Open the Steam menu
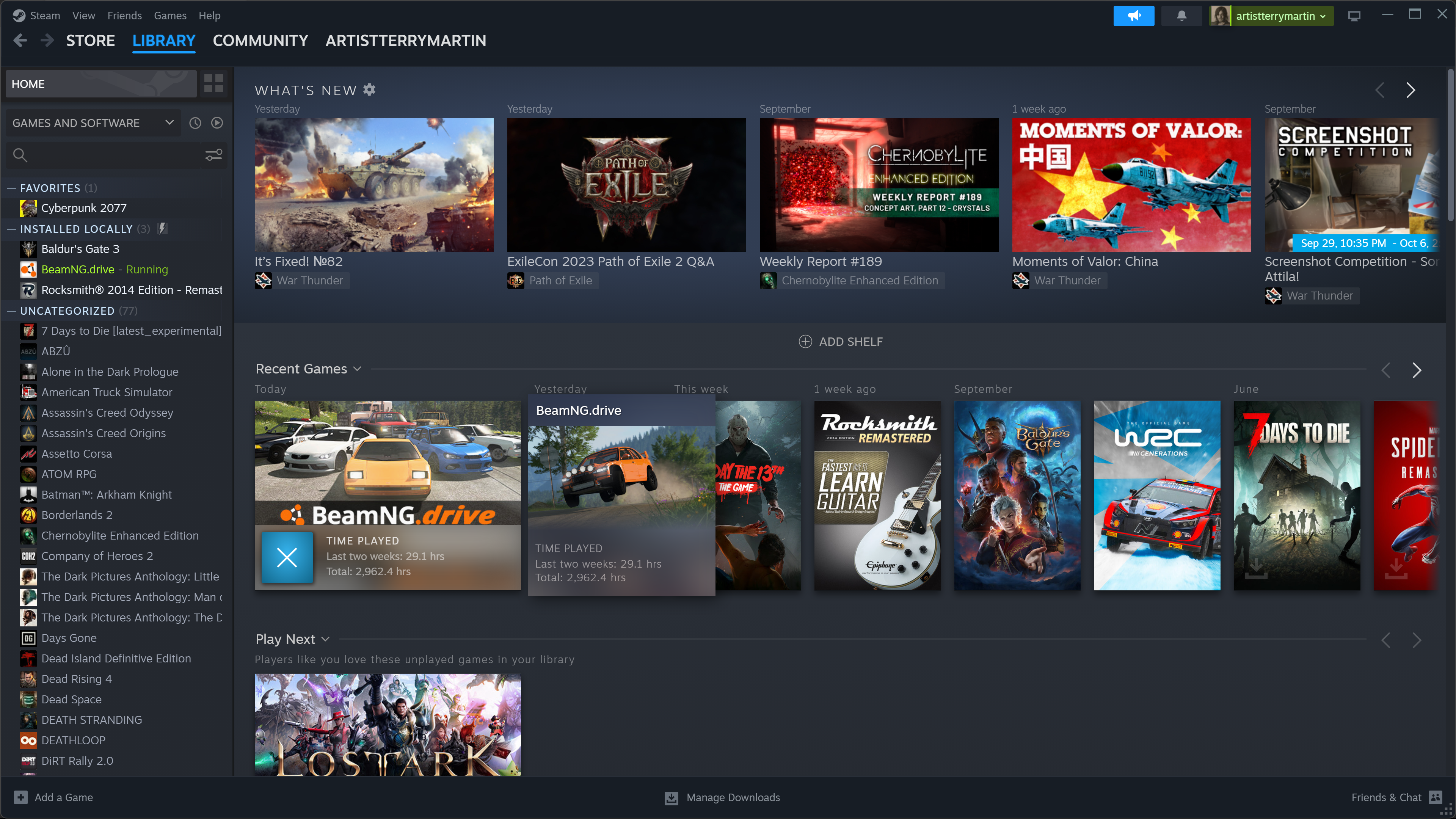 coord(45,16)
